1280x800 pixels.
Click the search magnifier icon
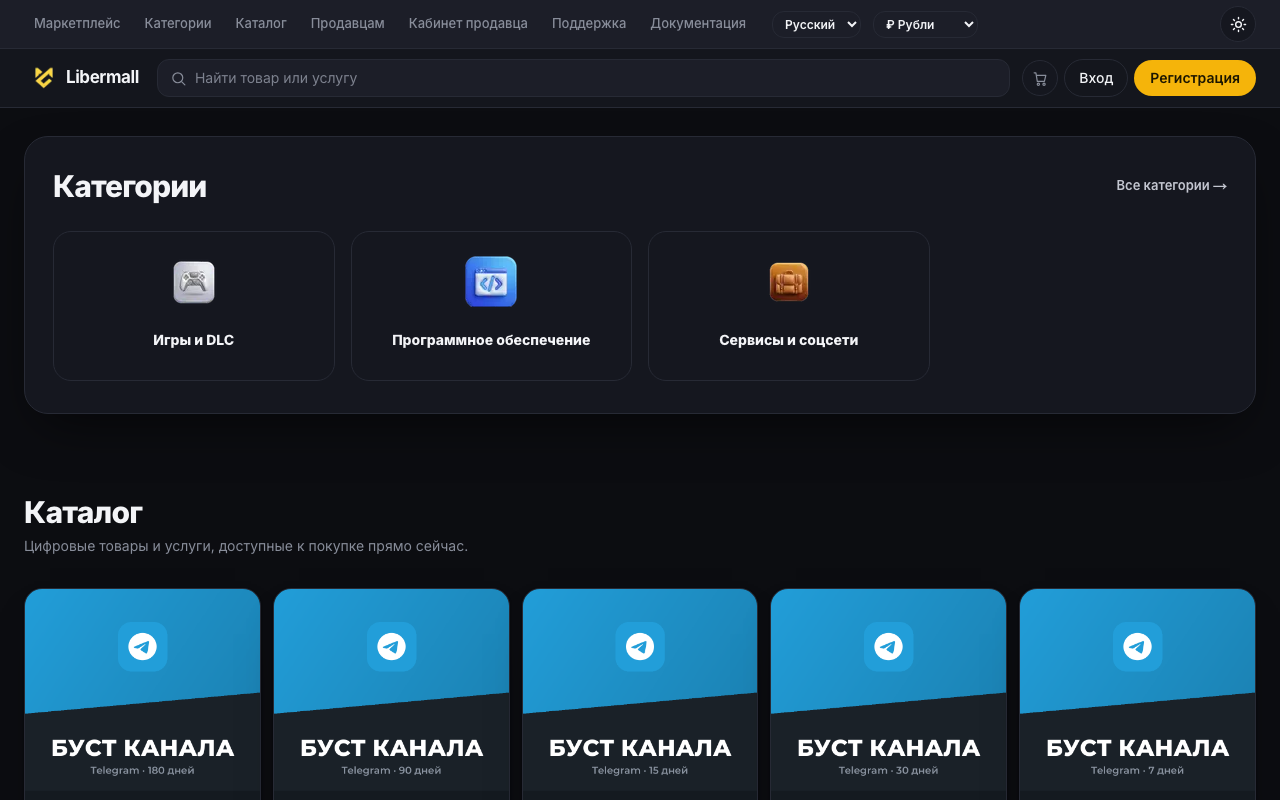[x=179, y=78]
